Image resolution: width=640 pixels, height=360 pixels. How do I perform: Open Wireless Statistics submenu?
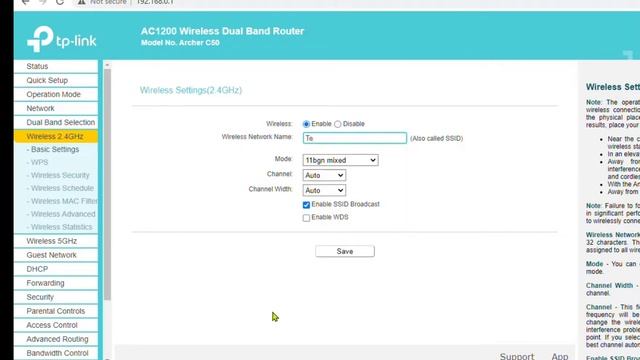[61, 227]
